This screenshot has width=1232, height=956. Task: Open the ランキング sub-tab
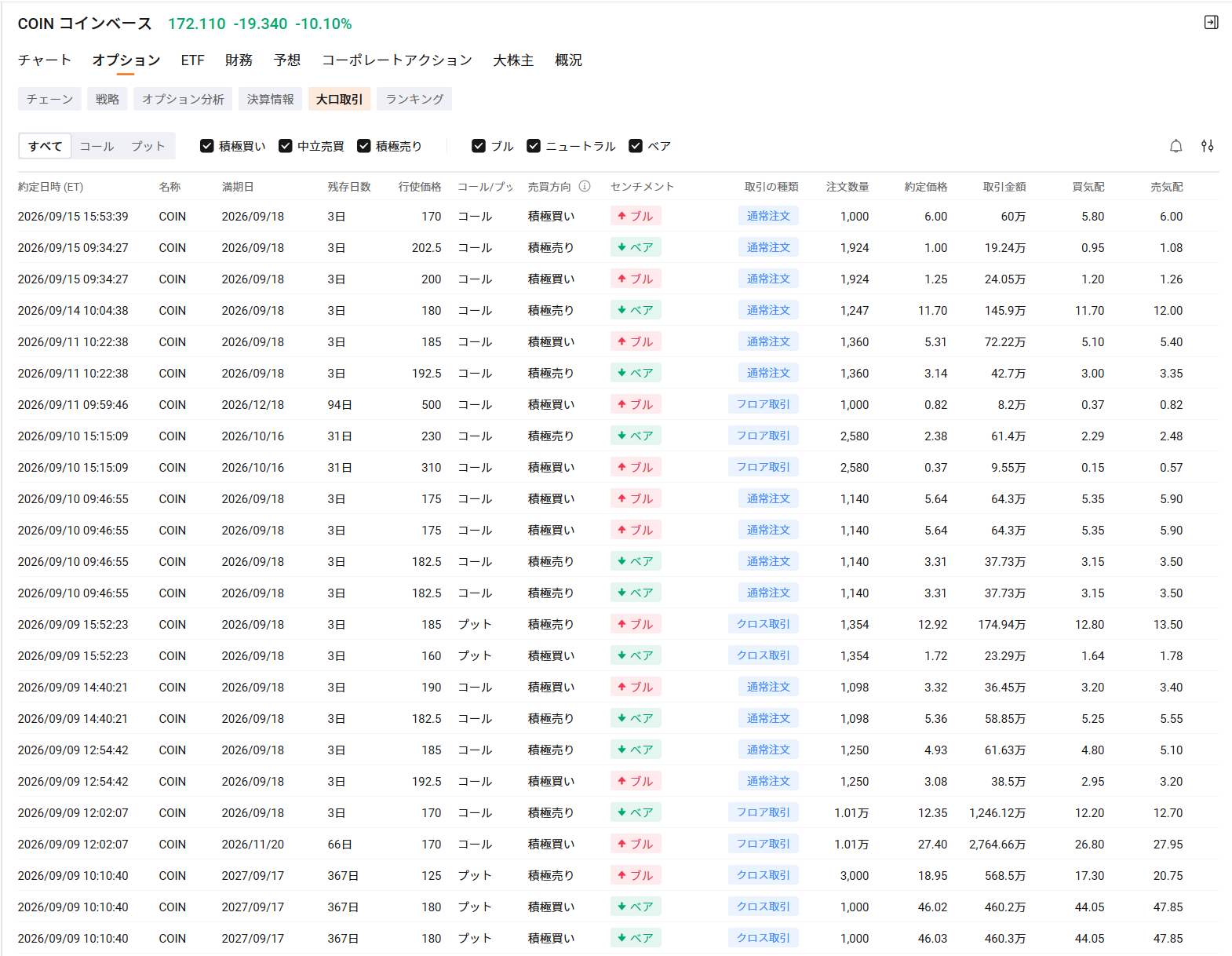(414, 99)
